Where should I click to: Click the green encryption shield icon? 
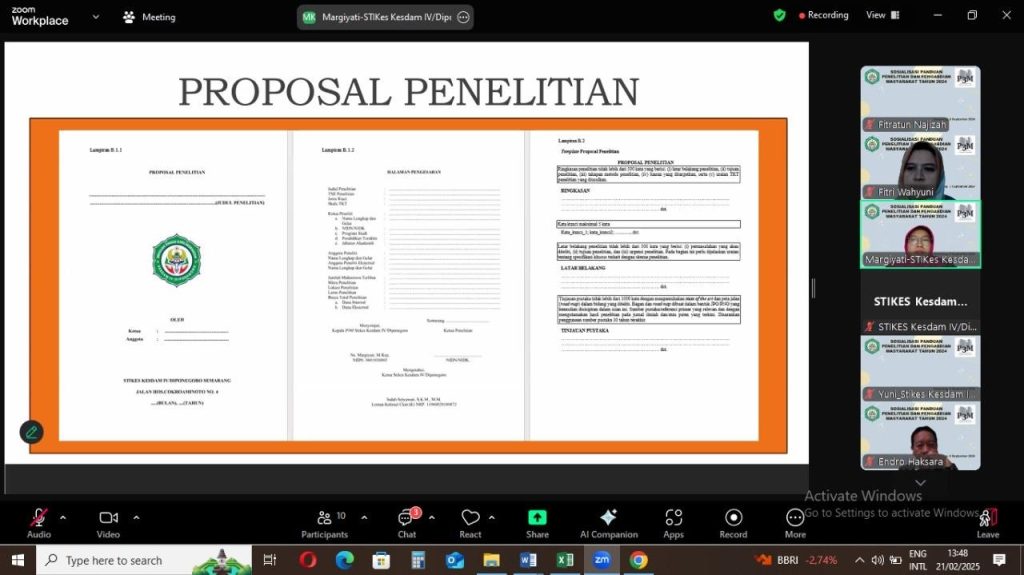click(780, 15)
